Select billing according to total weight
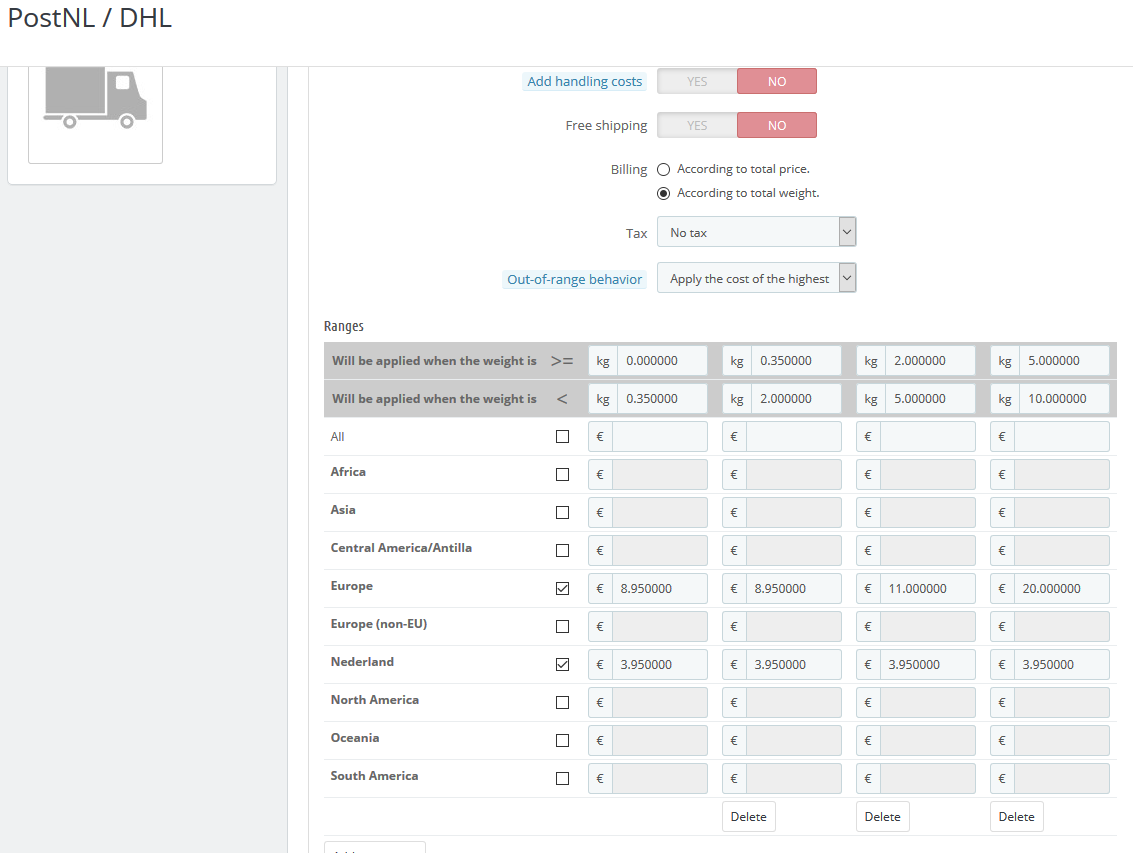This screenshot has height=853, width=1133. (x=663, y=194)
